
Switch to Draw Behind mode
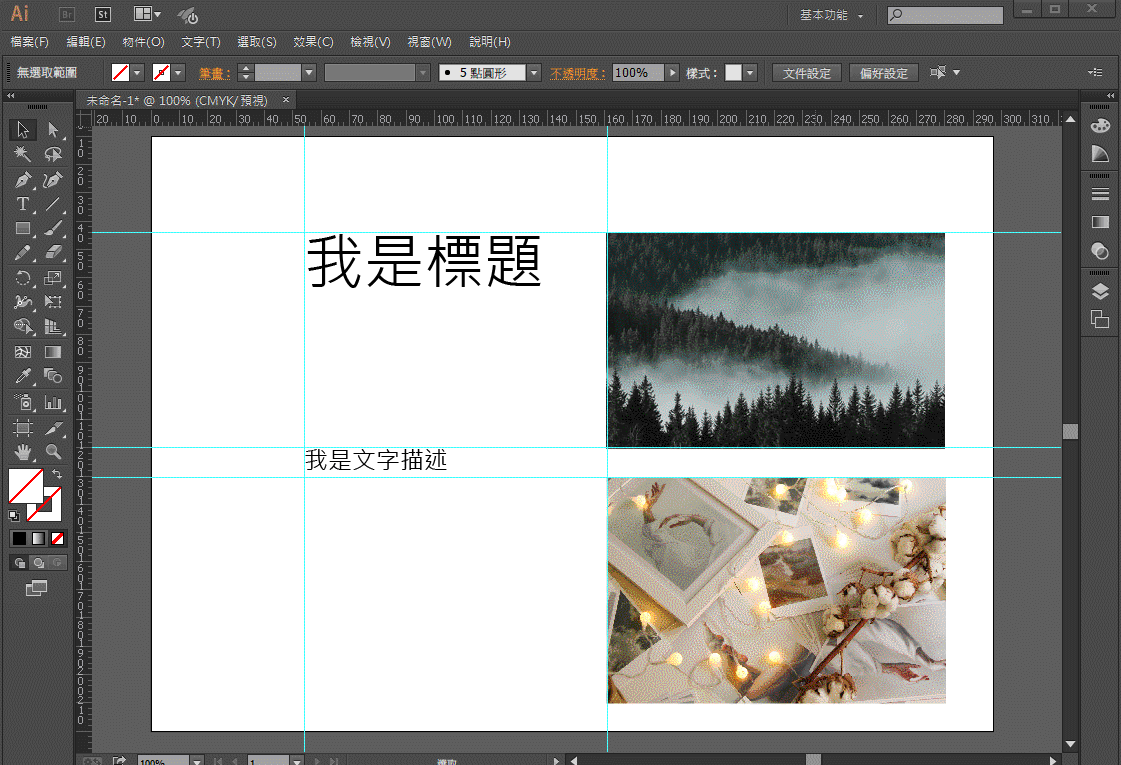pyautogui.click(x=39, y=563)
